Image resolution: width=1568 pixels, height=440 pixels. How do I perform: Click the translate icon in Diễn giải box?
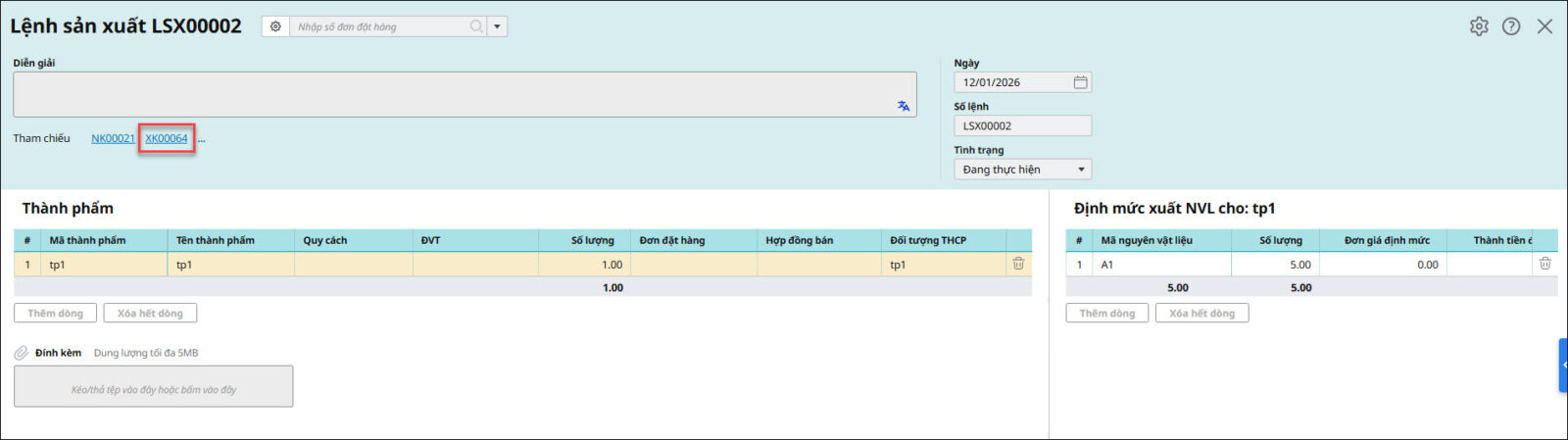pyautogui.click(x=904, y=106)
